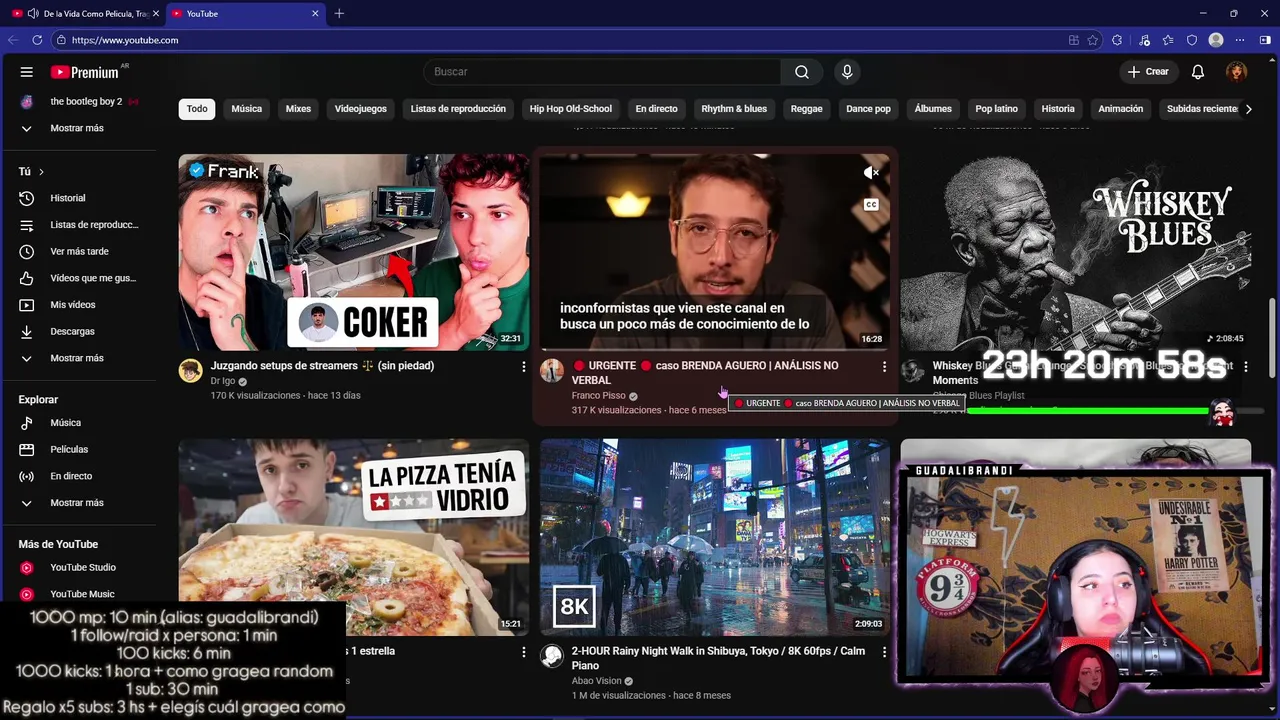This screenshot has height=720, width=1280.
Task: Open Listas de reproducción in sidebar
Action: tap(78, 225)
